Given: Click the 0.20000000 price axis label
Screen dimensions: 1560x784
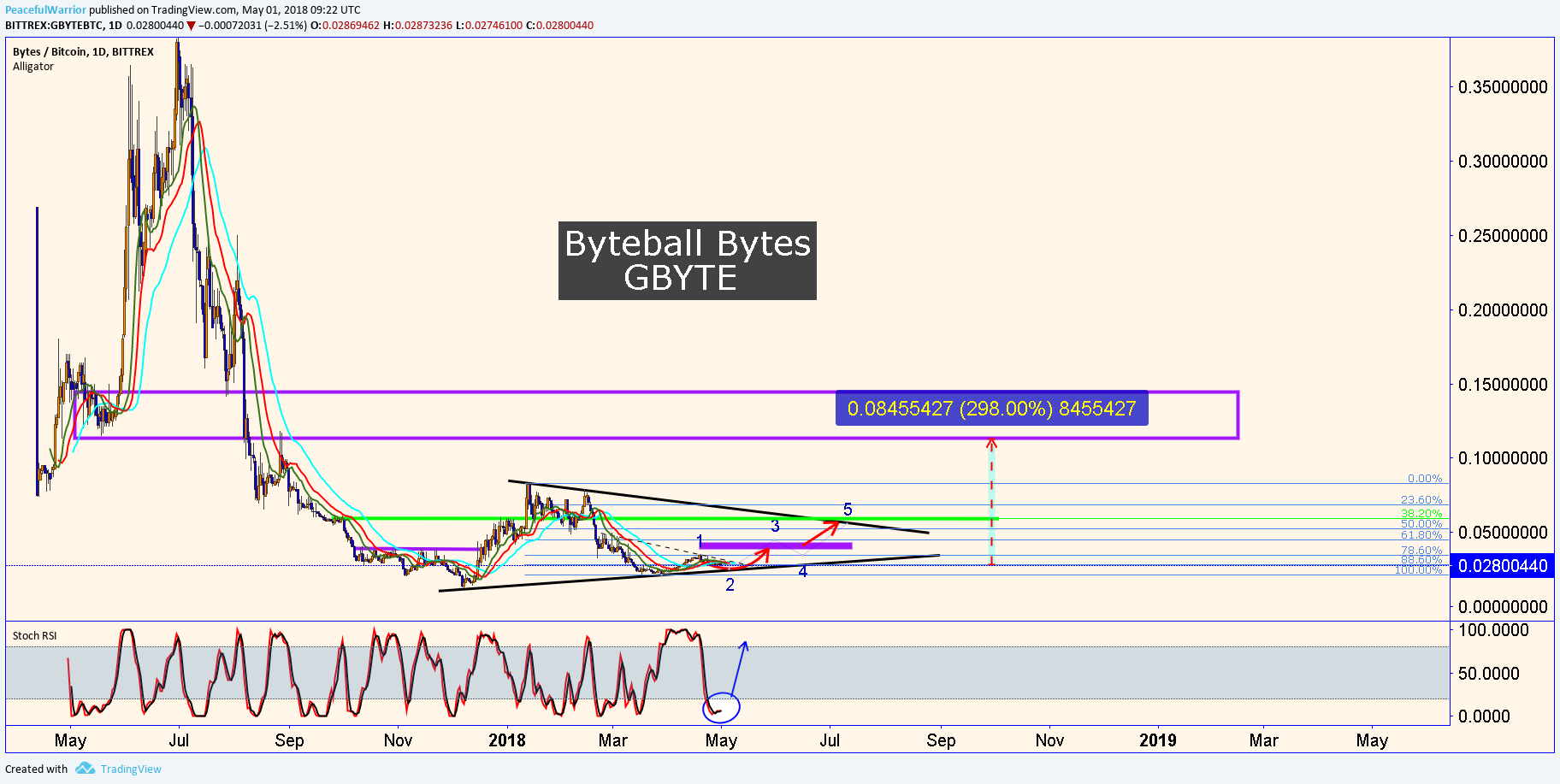Looking at the screenshot, I should point(1503,310).
